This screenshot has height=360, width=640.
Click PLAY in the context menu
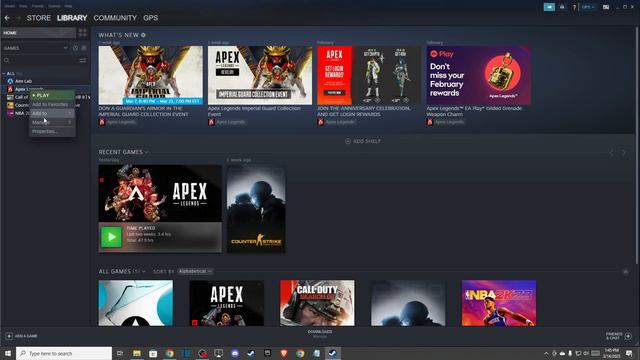click(x=52, y=95)
